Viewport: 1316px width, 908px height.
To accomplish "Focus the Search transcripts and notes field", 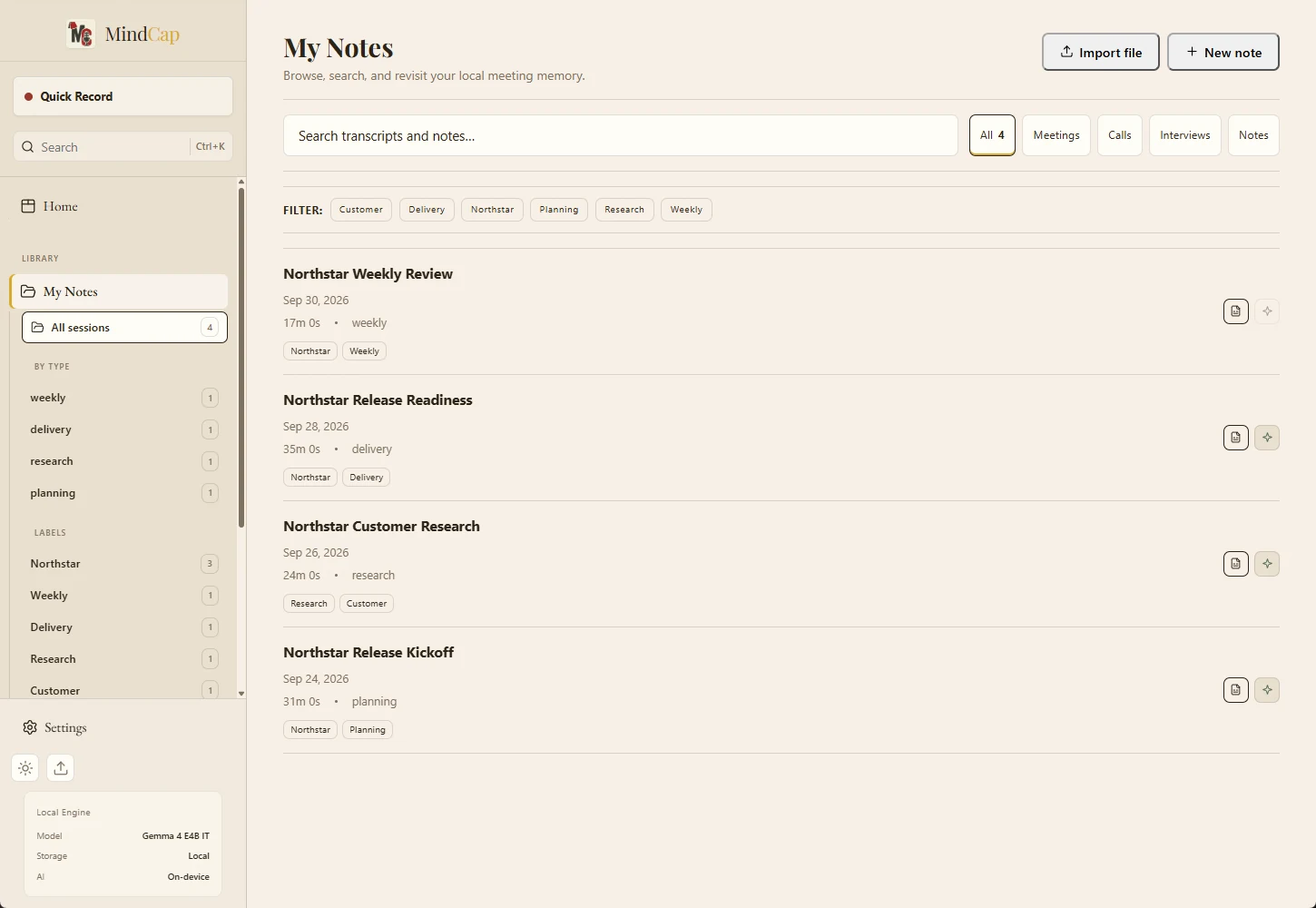I will tap(621, 135).
